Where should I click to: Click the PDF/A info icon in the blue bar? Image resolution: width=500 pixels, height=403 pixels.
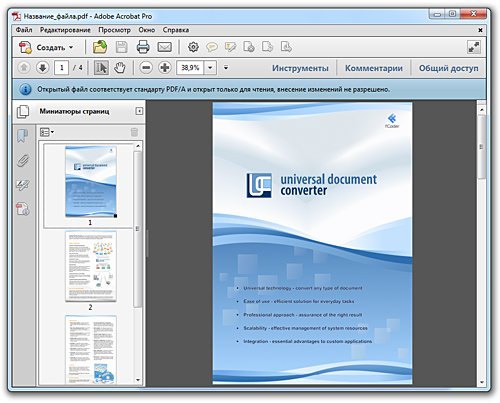pyautogui.click(x=25, y=89)
